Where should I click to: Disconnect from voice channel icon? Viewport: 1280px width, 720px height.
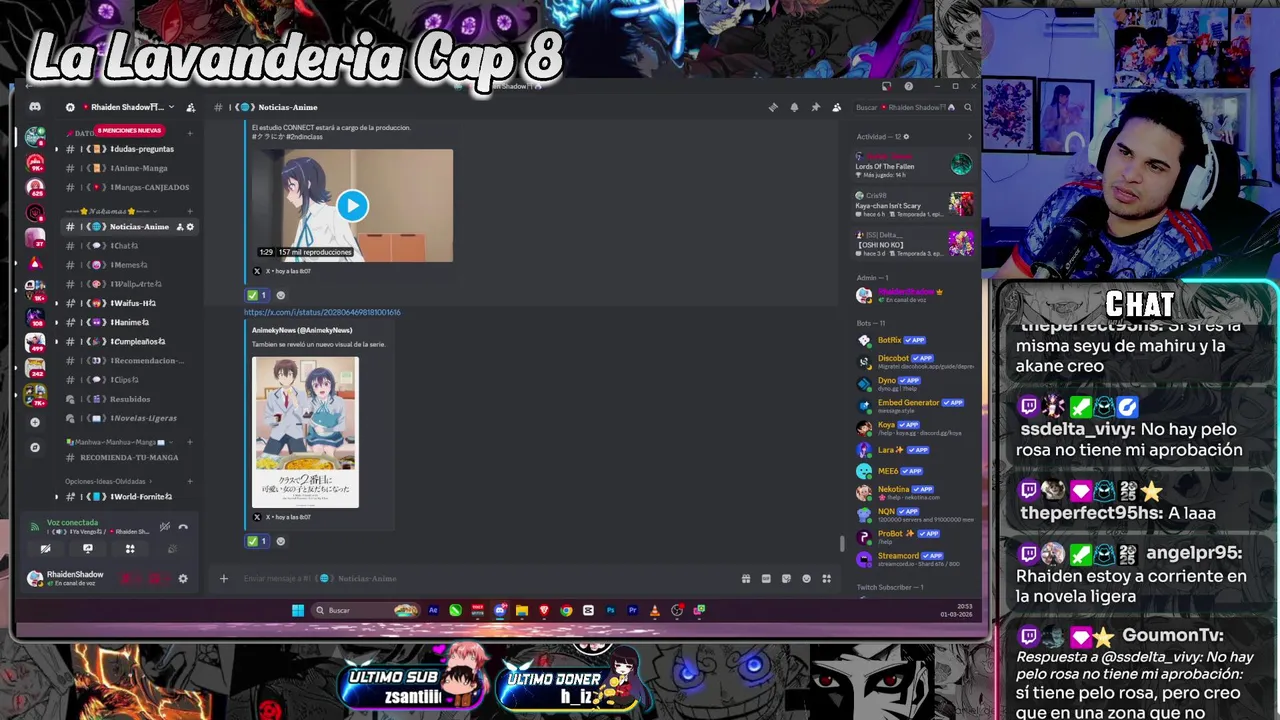[183, 526]
